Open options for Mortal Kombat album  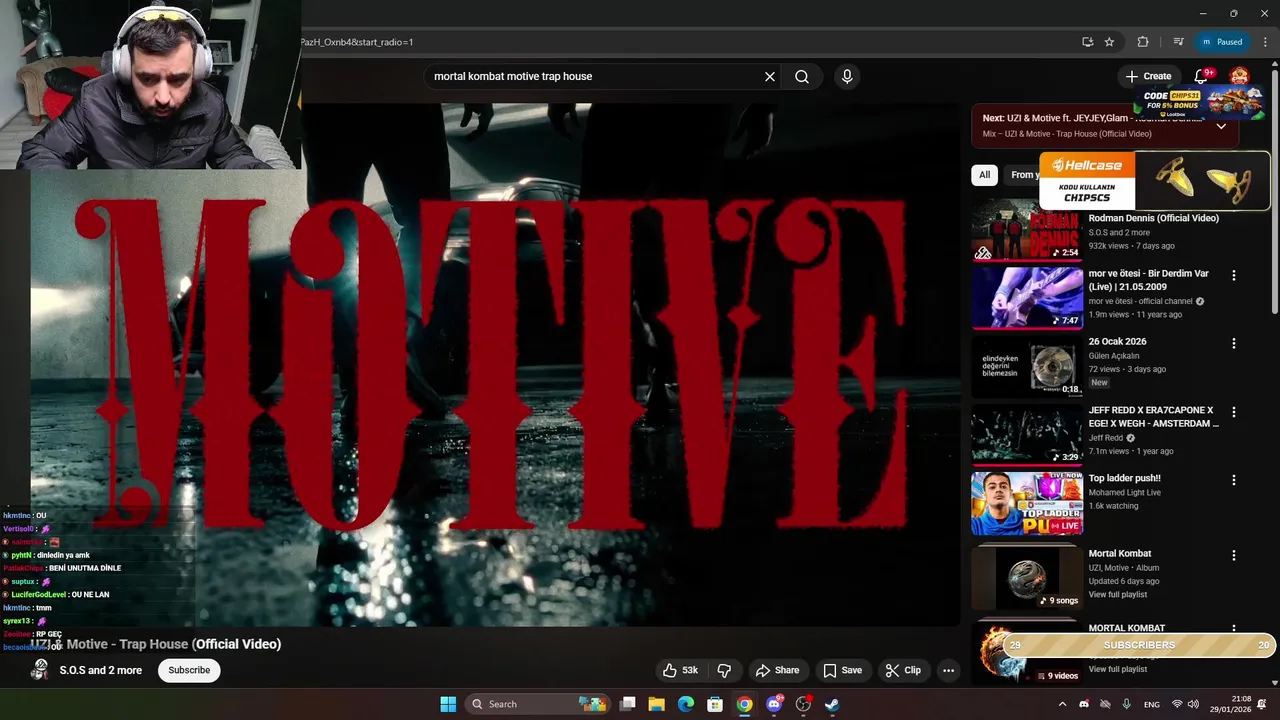(x=1233, y=555)
